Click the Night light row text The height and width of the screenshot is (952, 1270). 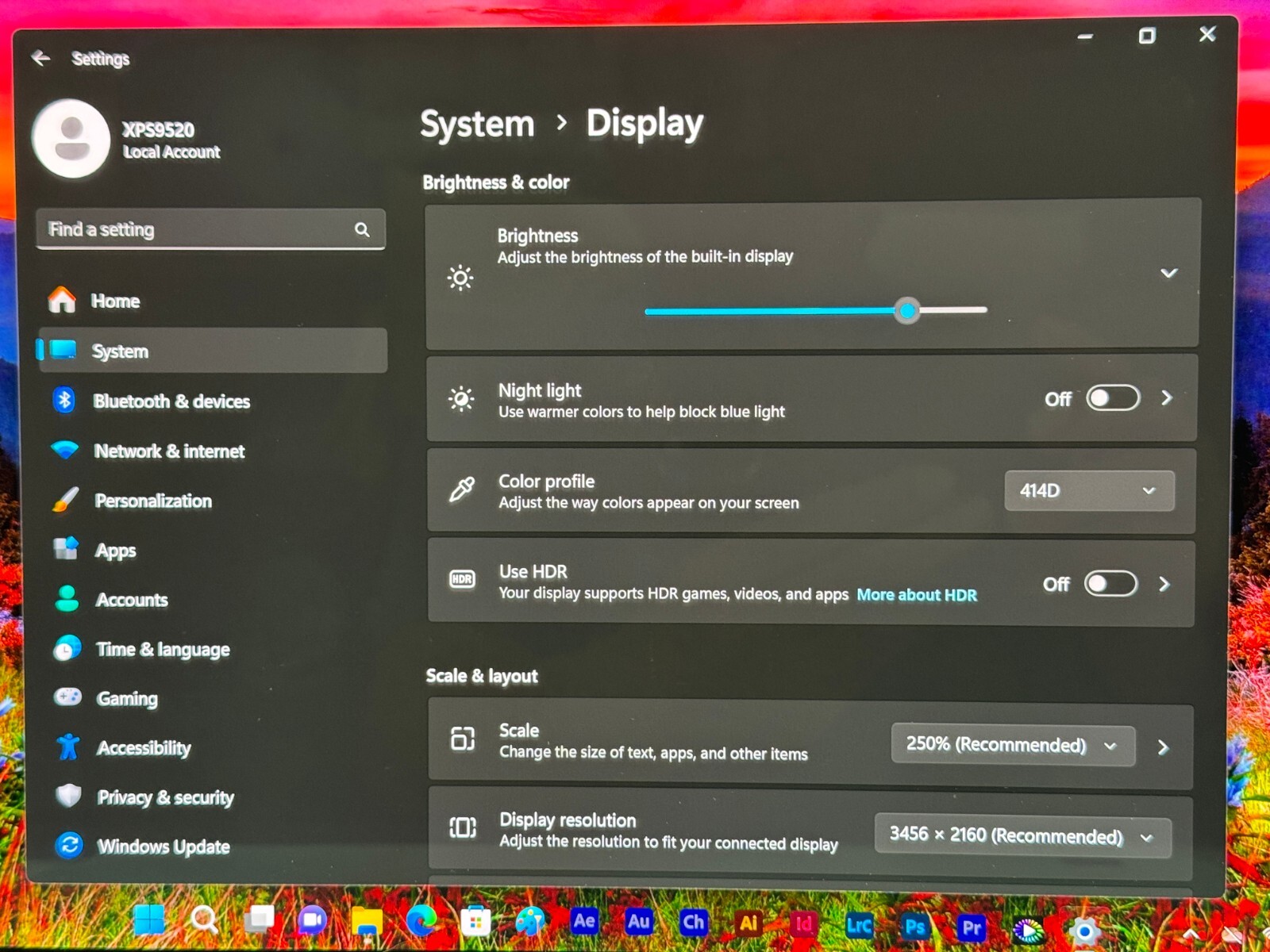click(x=641, y=400)
